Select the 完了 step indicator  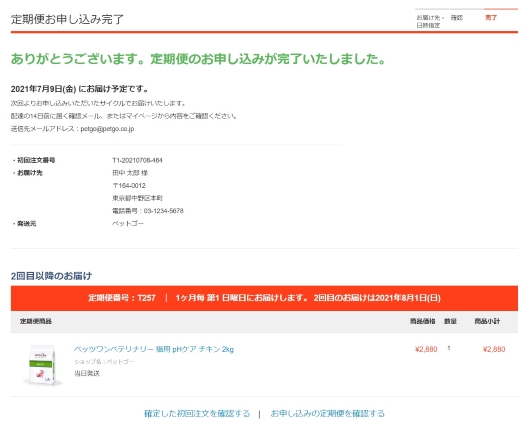[x=491, y=18]
